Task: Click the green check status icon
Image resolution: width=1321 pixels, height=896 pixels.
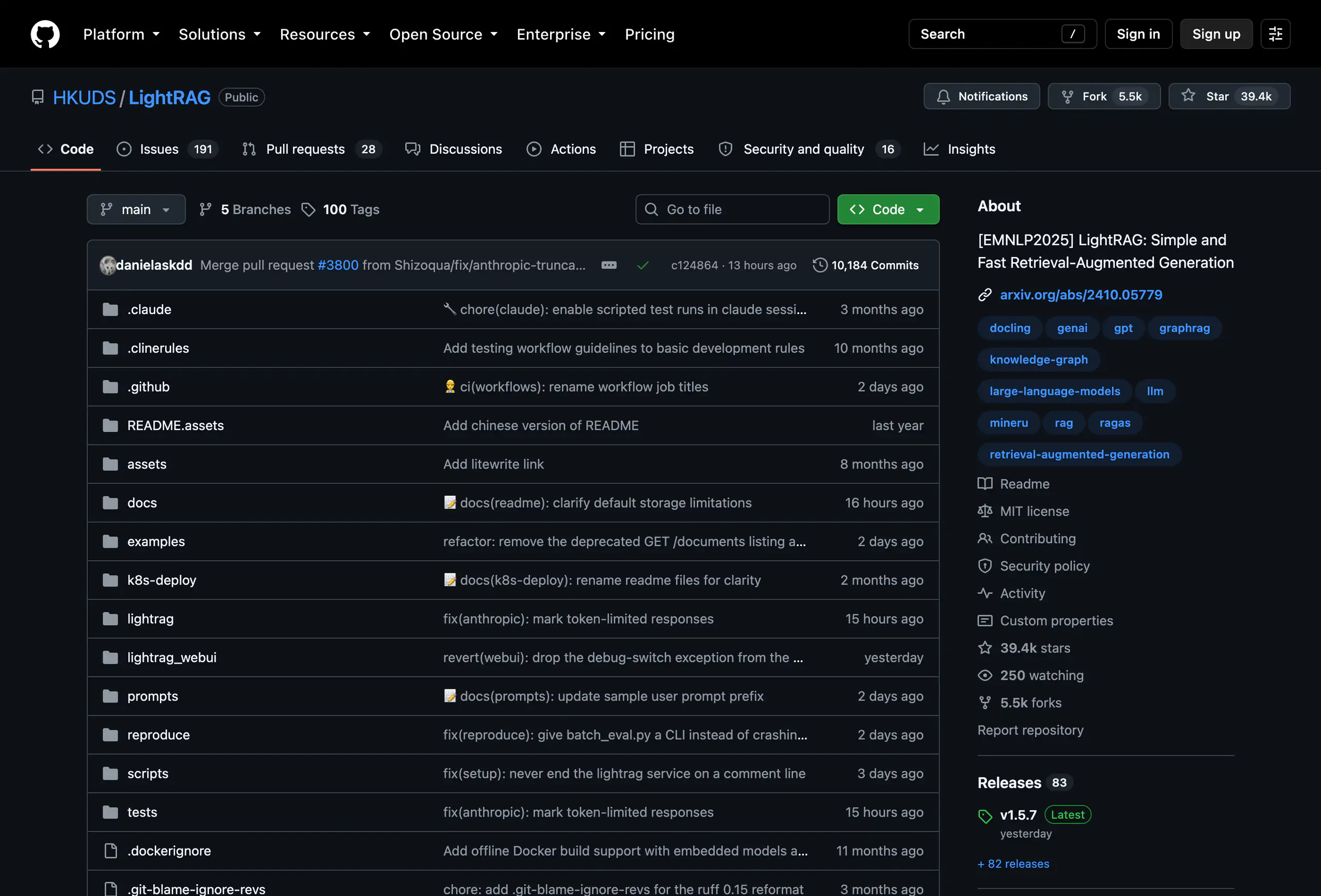Action: tap(643, 265)
